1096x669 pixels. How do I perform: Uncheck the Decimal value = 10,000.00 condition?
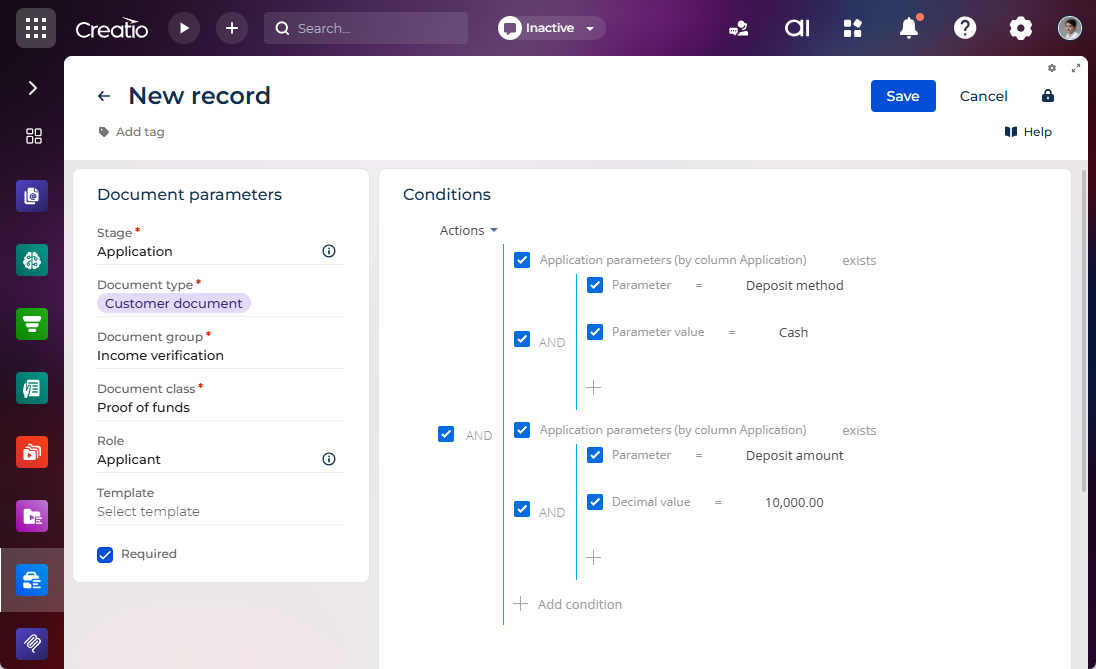(x=595, y=502)
